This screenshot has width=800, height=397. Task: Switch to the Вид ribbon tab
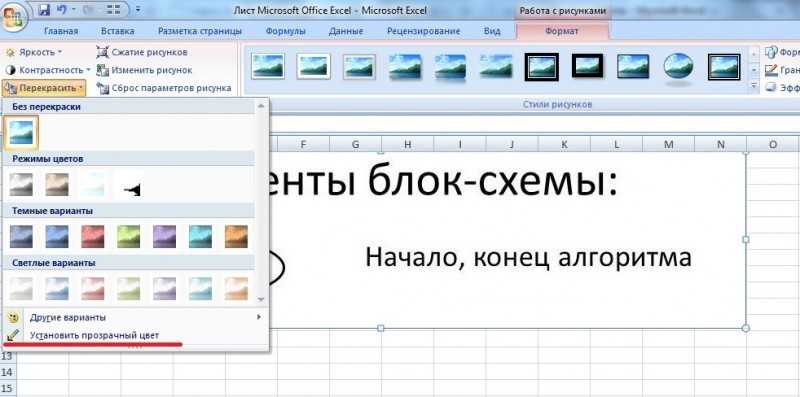(492, 31)
